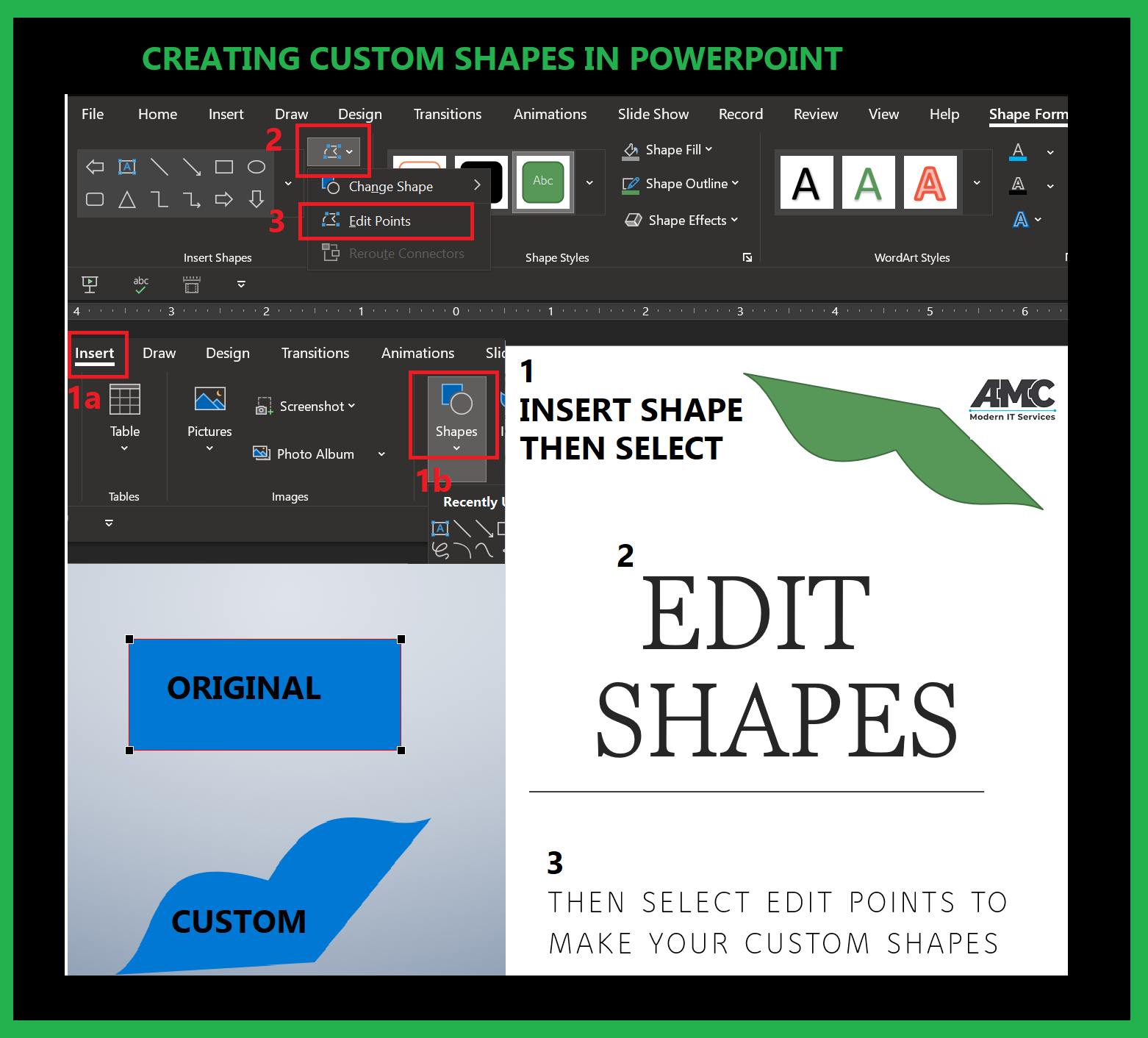
Task: Select the blue ORIGINAL rectangle shape
Action: click(265, 695)
